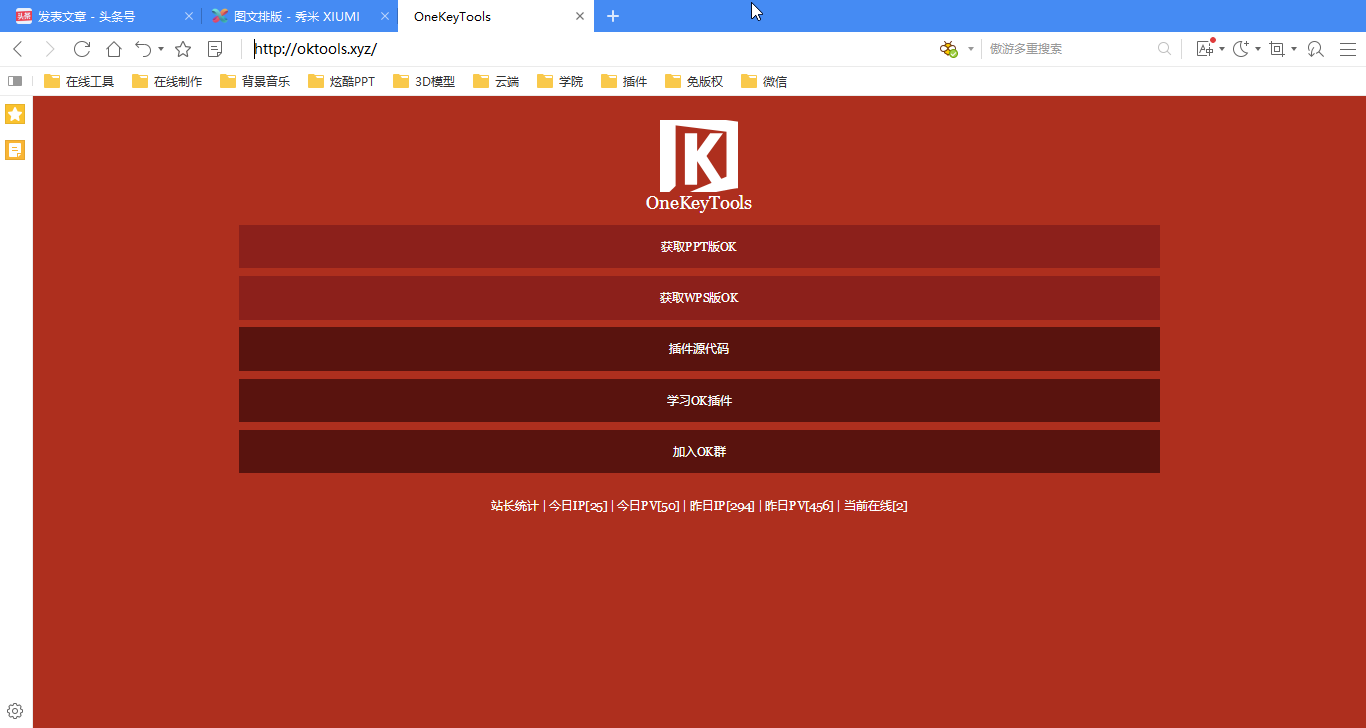Screen dimensions: 1366x728
Task: Go forward to the next page
Action: (x=50, y=49)
